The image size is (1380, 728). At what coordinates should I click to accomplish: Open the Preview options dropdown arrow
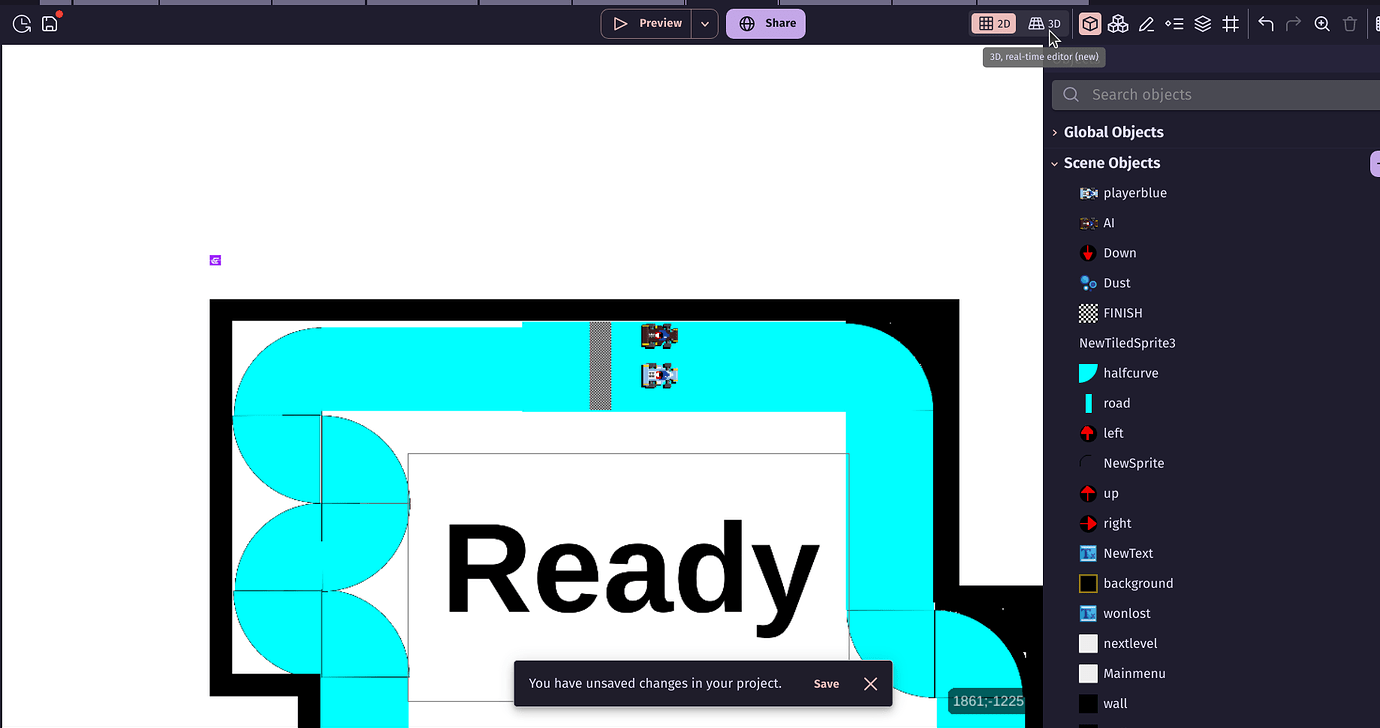[x=705, y=24]
